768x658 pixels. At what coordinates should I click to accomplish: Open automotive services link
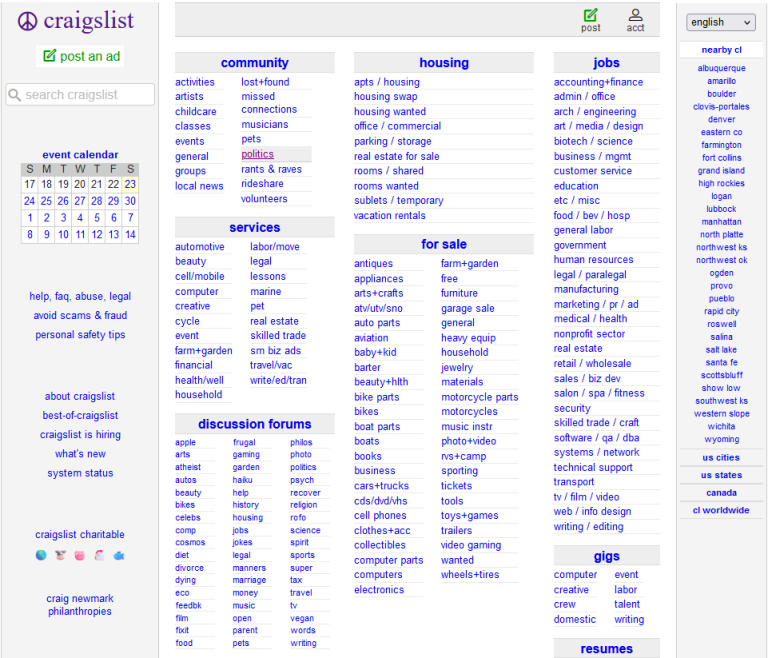[200, 247]
